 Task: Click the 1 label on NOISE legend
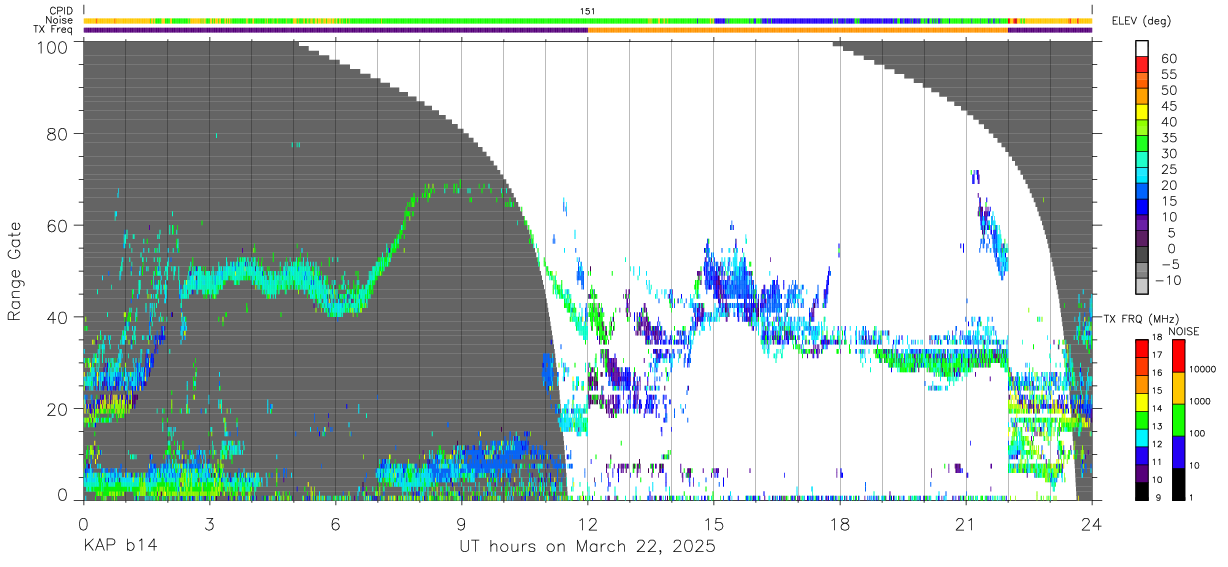tap(1192, 497)
